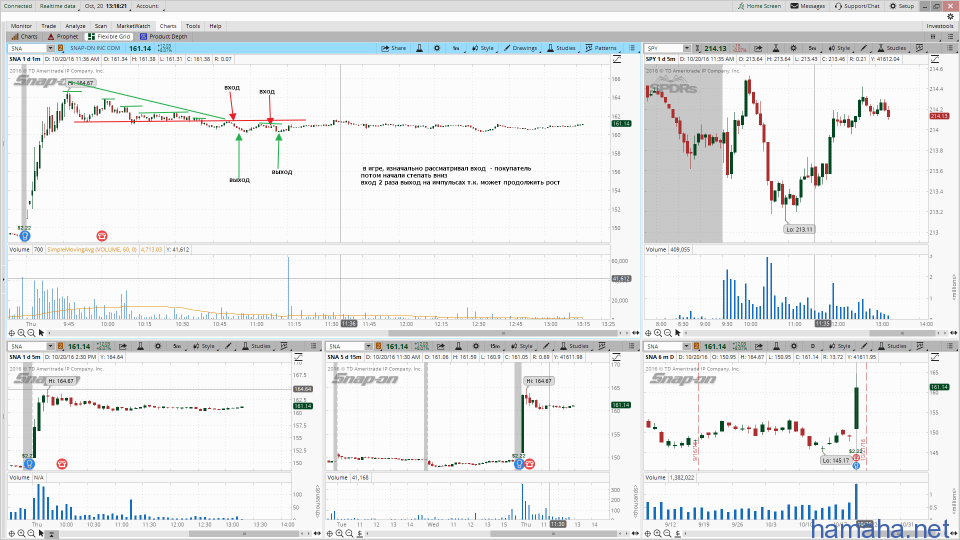Open drawings pencil on SPY chart
Screen dimensions: 960x540
coord(864,48)
